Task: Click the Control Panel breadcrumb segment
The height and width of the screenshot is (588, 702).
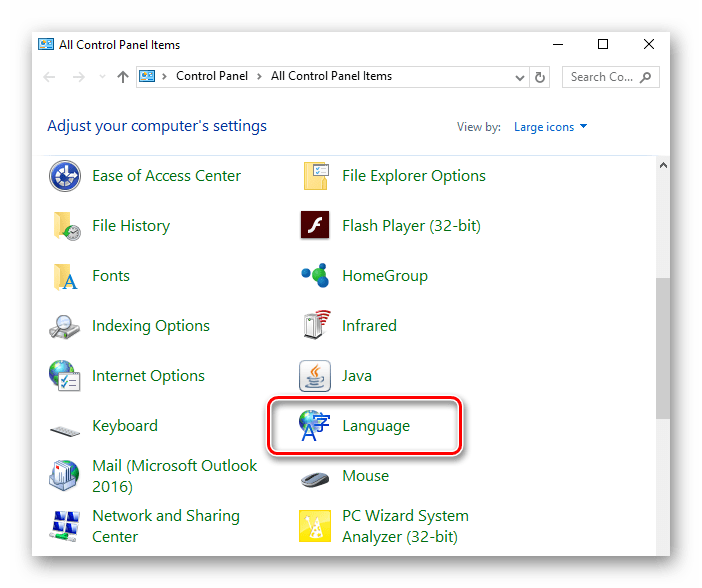Action: click(213, 77)
